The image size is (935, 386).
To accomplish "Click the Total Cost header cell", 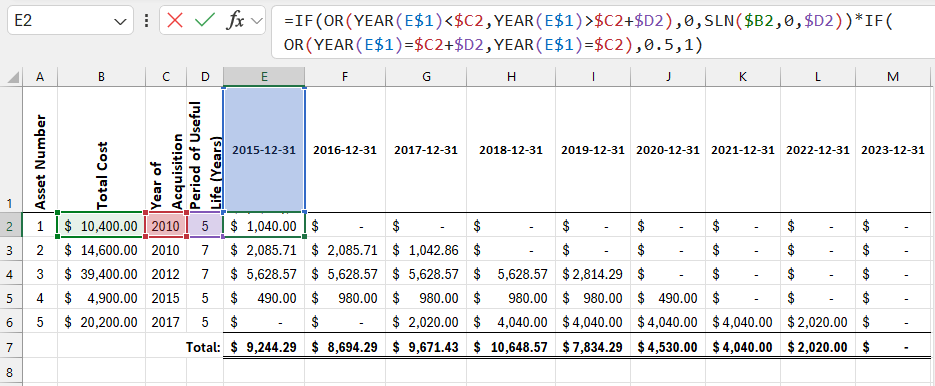I will point(101,149).
